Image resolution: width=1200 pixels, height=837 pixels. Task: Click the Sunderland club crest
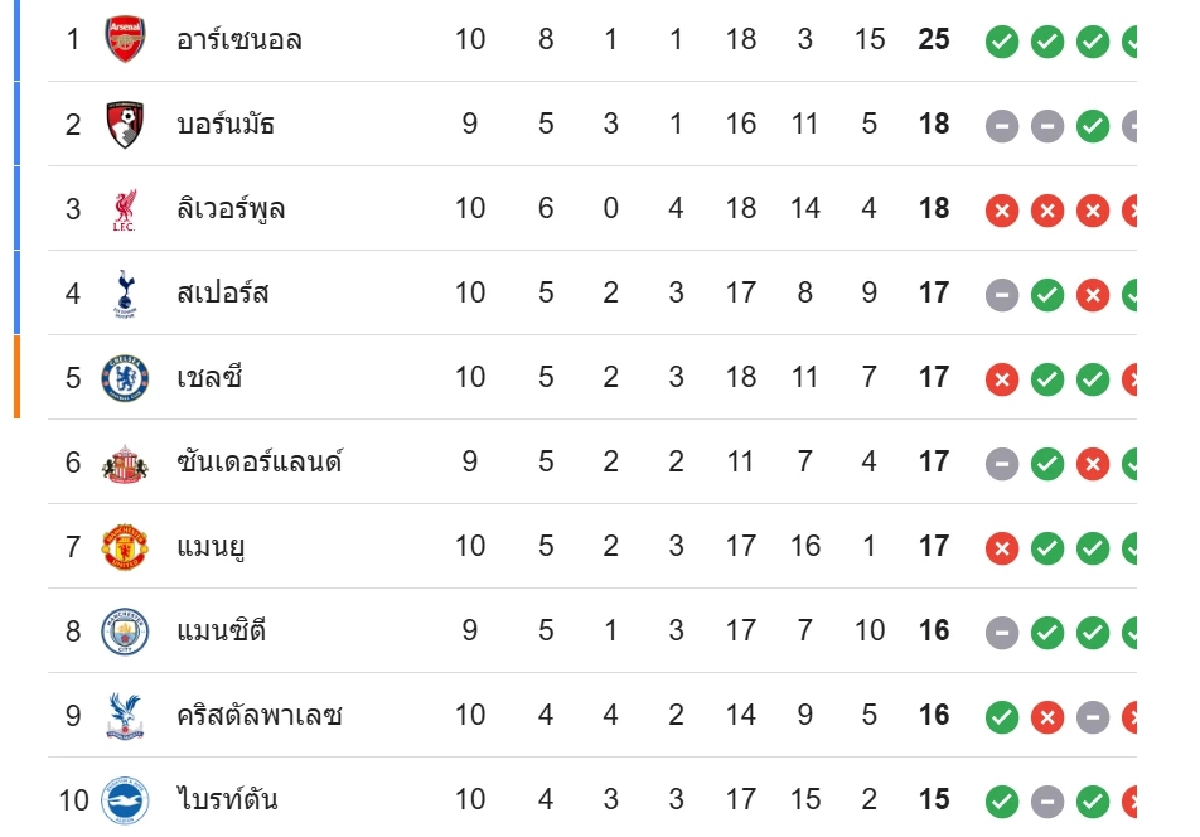point(125,463)
